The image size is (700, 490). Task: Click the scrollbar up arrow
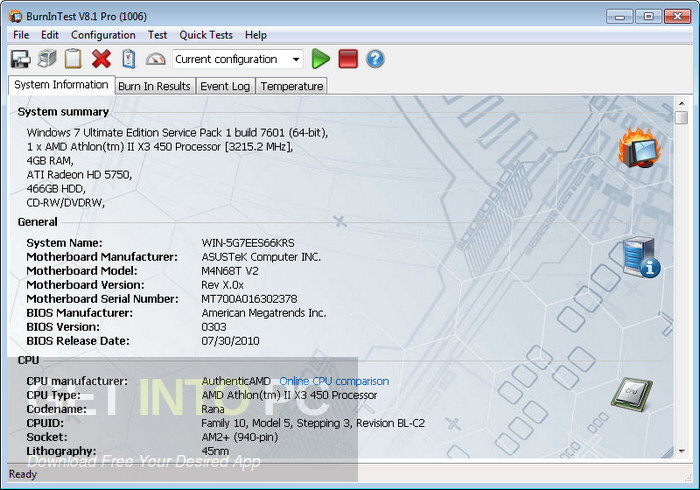click(681, 104)
